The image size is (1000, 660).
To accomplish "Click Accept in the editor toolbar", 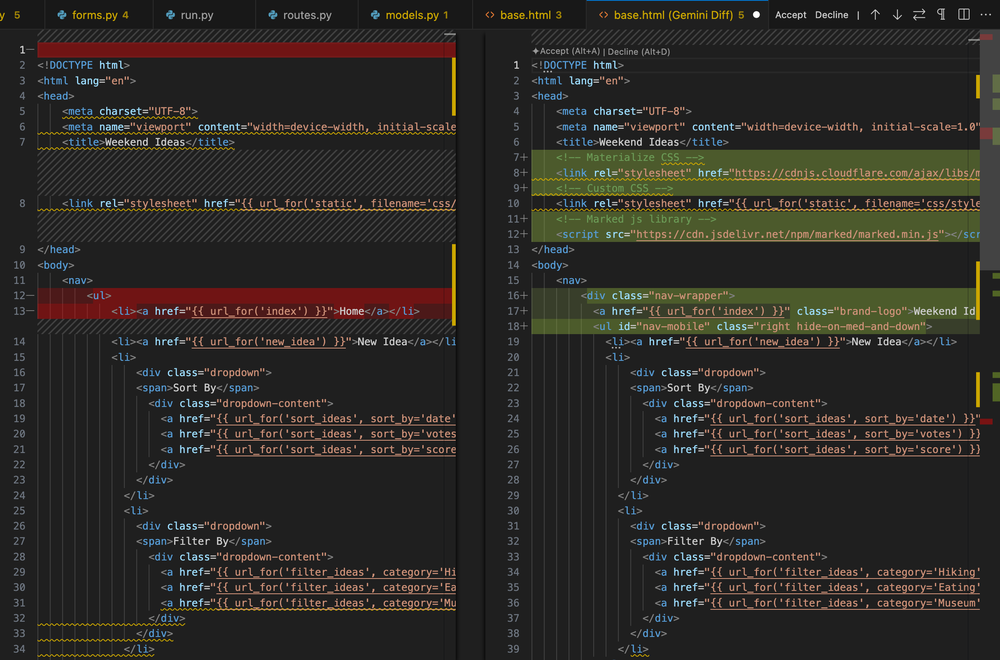I will click(x=791, y=15).
